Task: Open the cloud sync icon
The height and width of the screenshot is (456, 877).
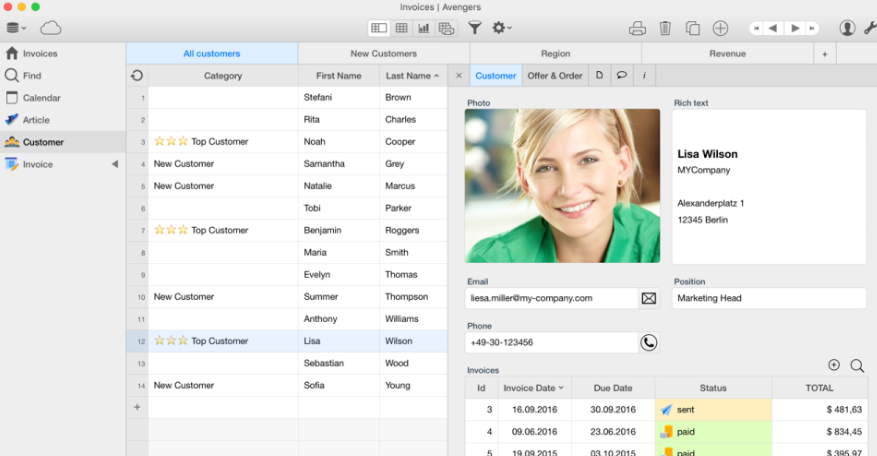Action: (51, 27)
